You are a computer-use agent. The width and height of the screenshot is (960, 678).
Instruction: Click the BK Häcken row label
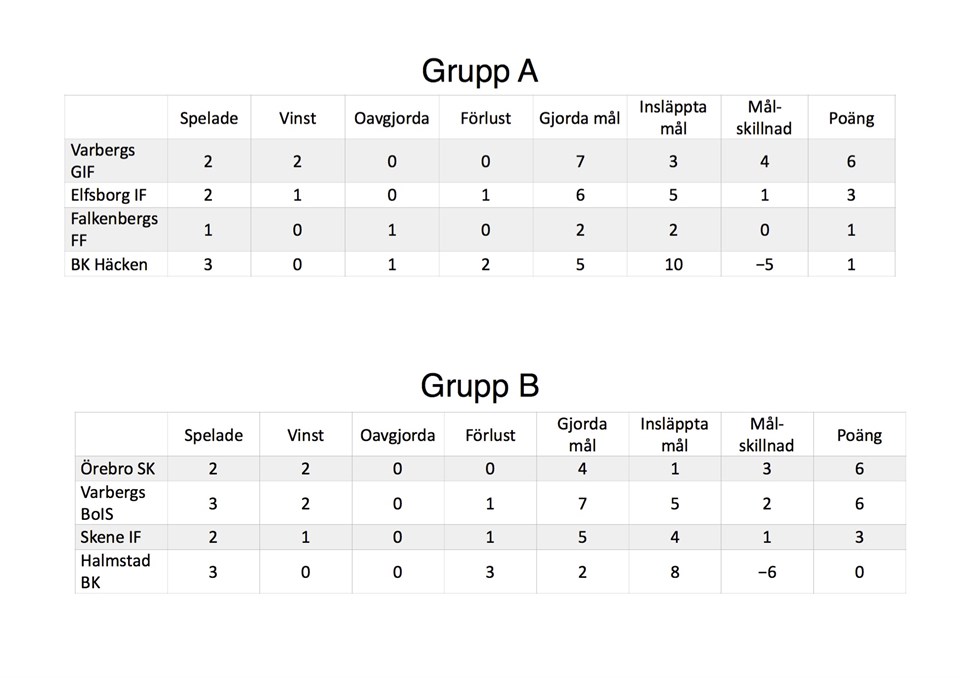[108, 264]
